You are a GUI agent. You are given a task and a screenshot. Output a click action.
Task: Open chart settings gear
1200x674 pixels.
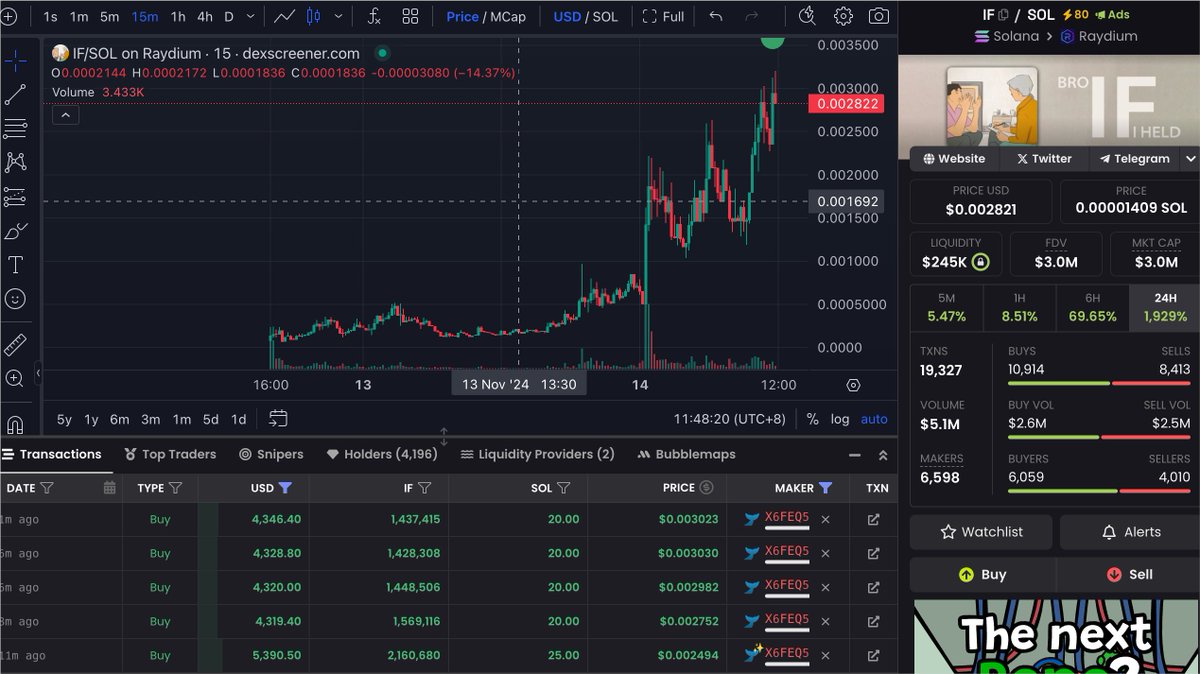843,16
